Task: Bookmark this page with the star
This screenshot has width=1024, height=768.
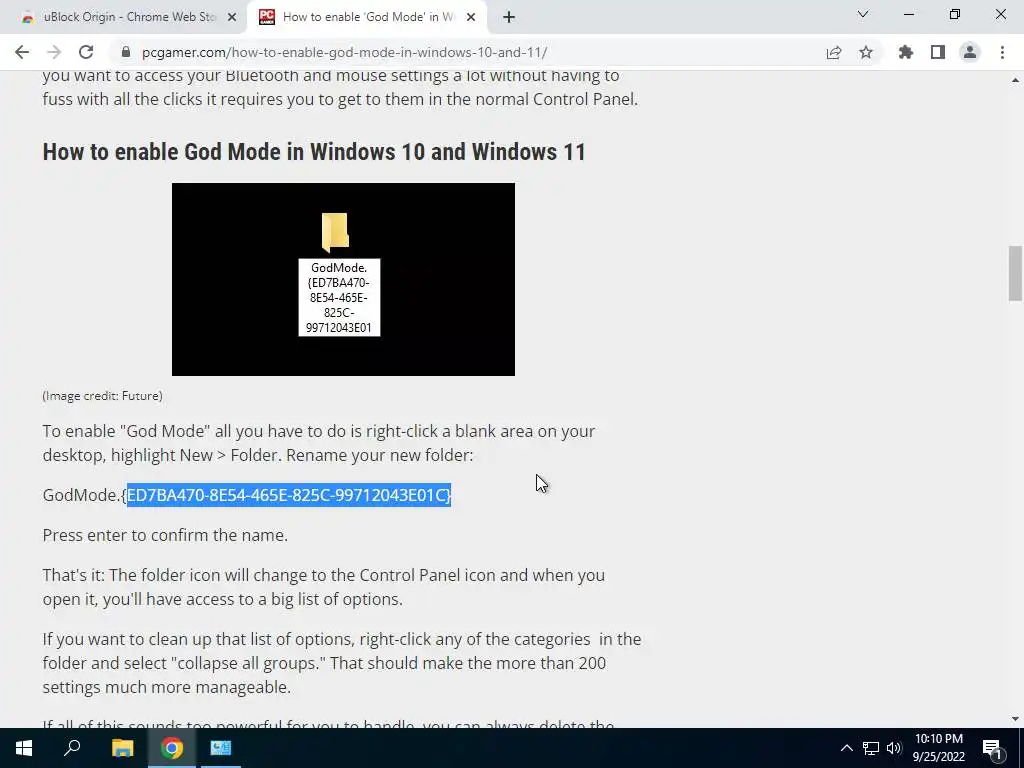Action: click(x=866, y=52)
